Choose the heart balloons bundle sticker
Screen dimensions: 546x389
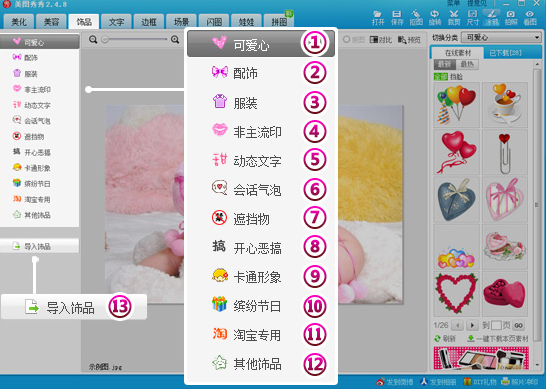(457, 105)
